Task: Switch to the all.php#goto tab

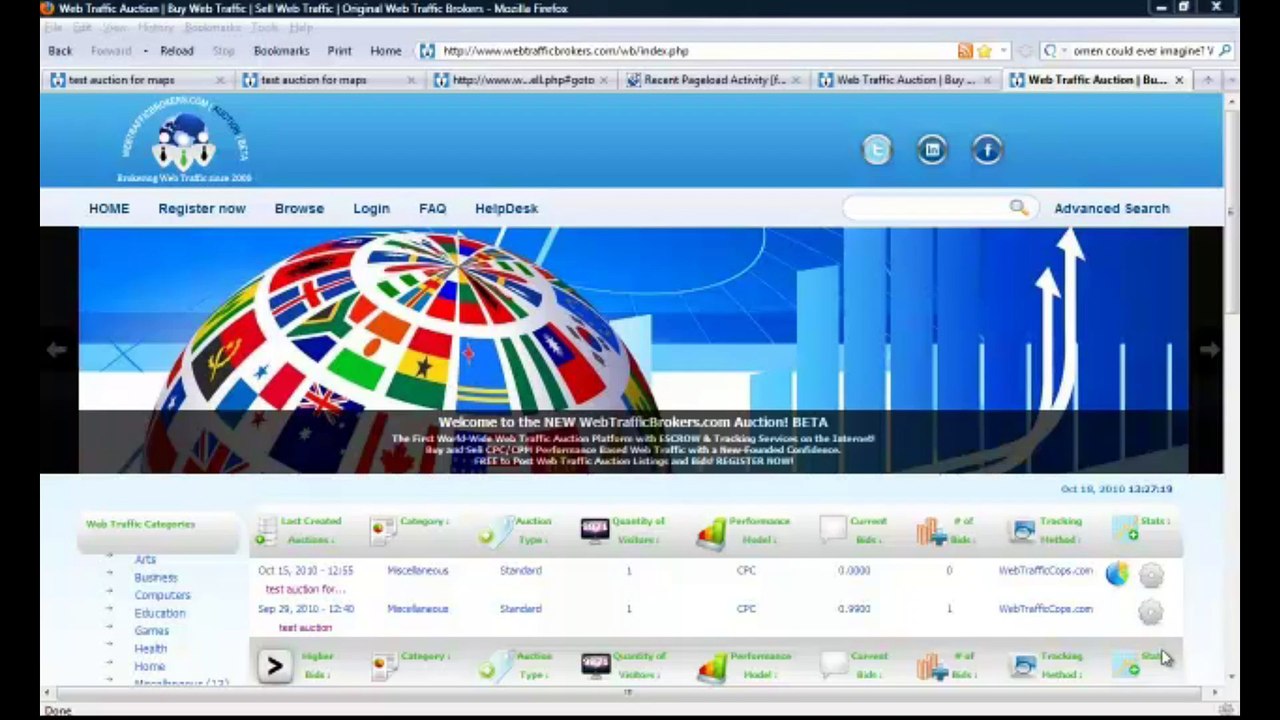Action: pyautogui.click(x=521, y=80)
